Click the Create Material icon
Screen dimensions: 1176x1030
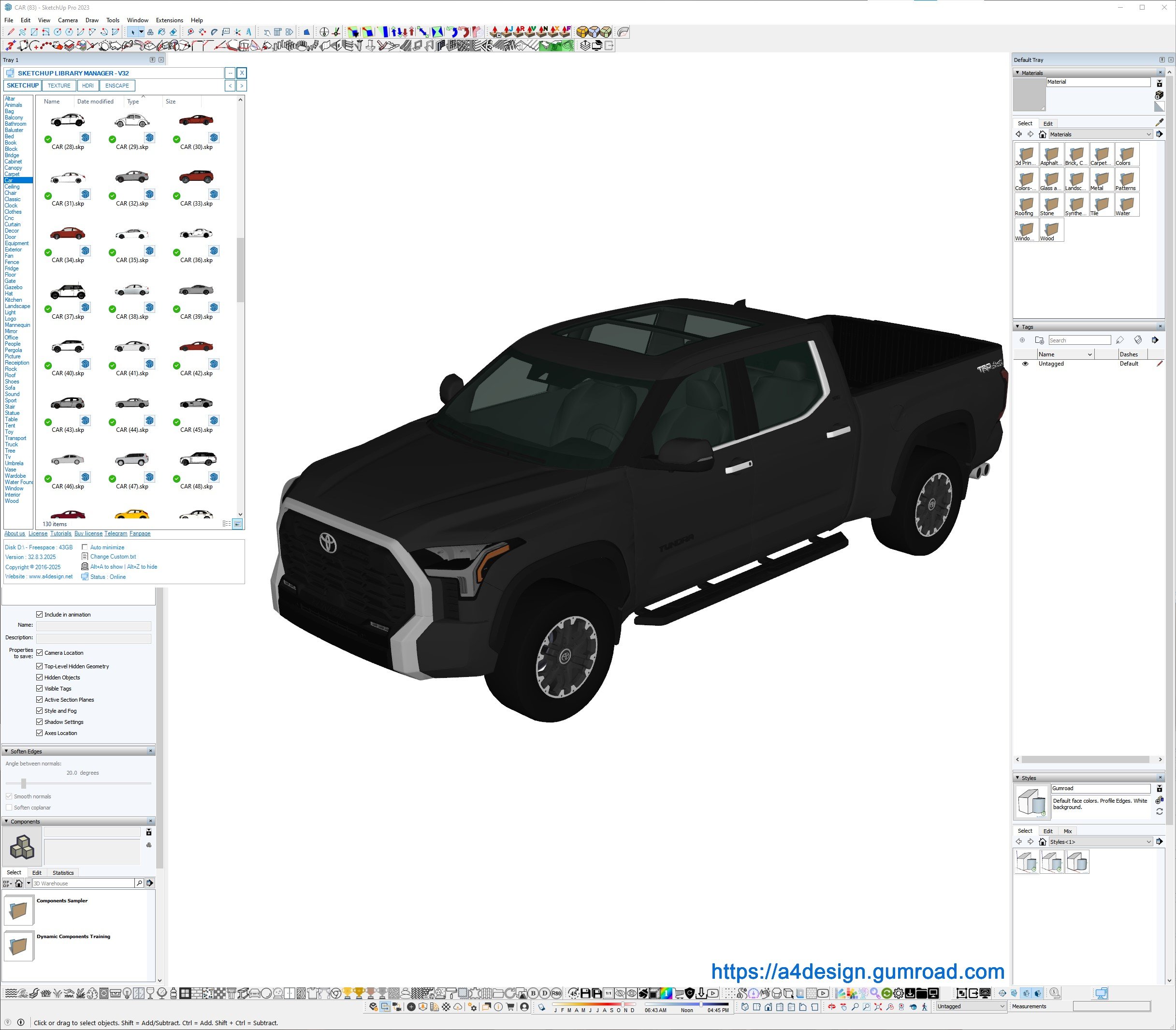[1159, 95]
